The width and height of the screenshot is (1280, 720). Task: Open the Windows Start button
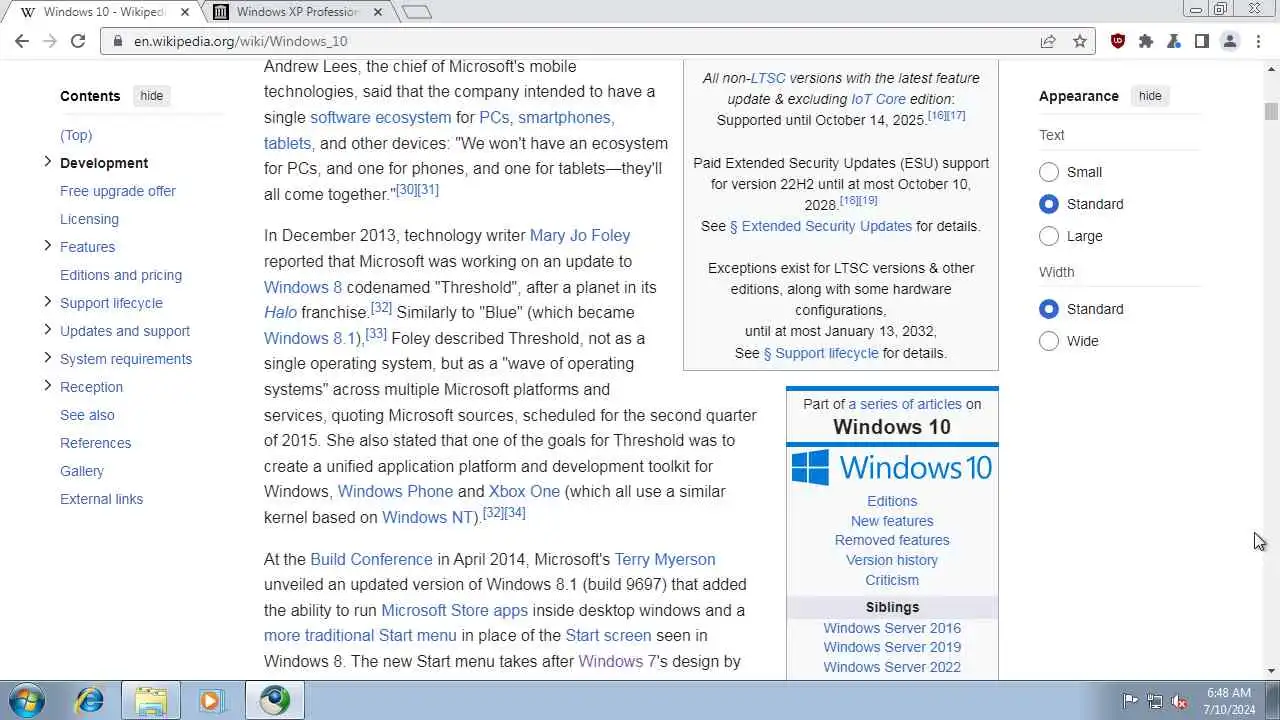coord(27,700)
